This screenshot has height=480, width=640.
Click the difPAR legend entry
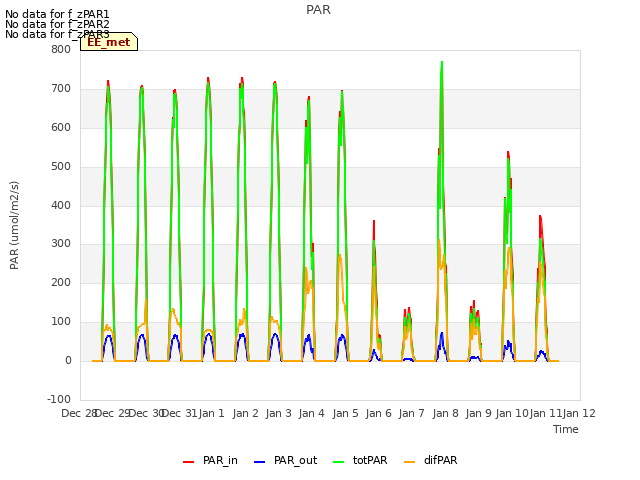(x=431, y=460)
